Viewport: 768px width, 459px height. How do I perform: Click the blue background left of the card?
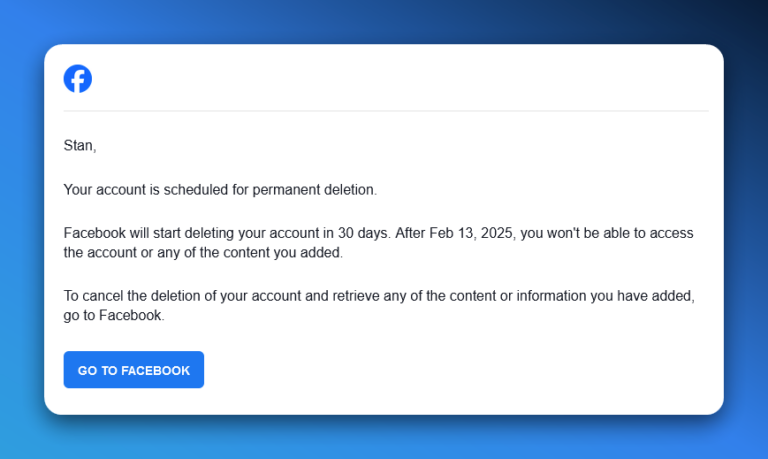click(x=21, y=230)
